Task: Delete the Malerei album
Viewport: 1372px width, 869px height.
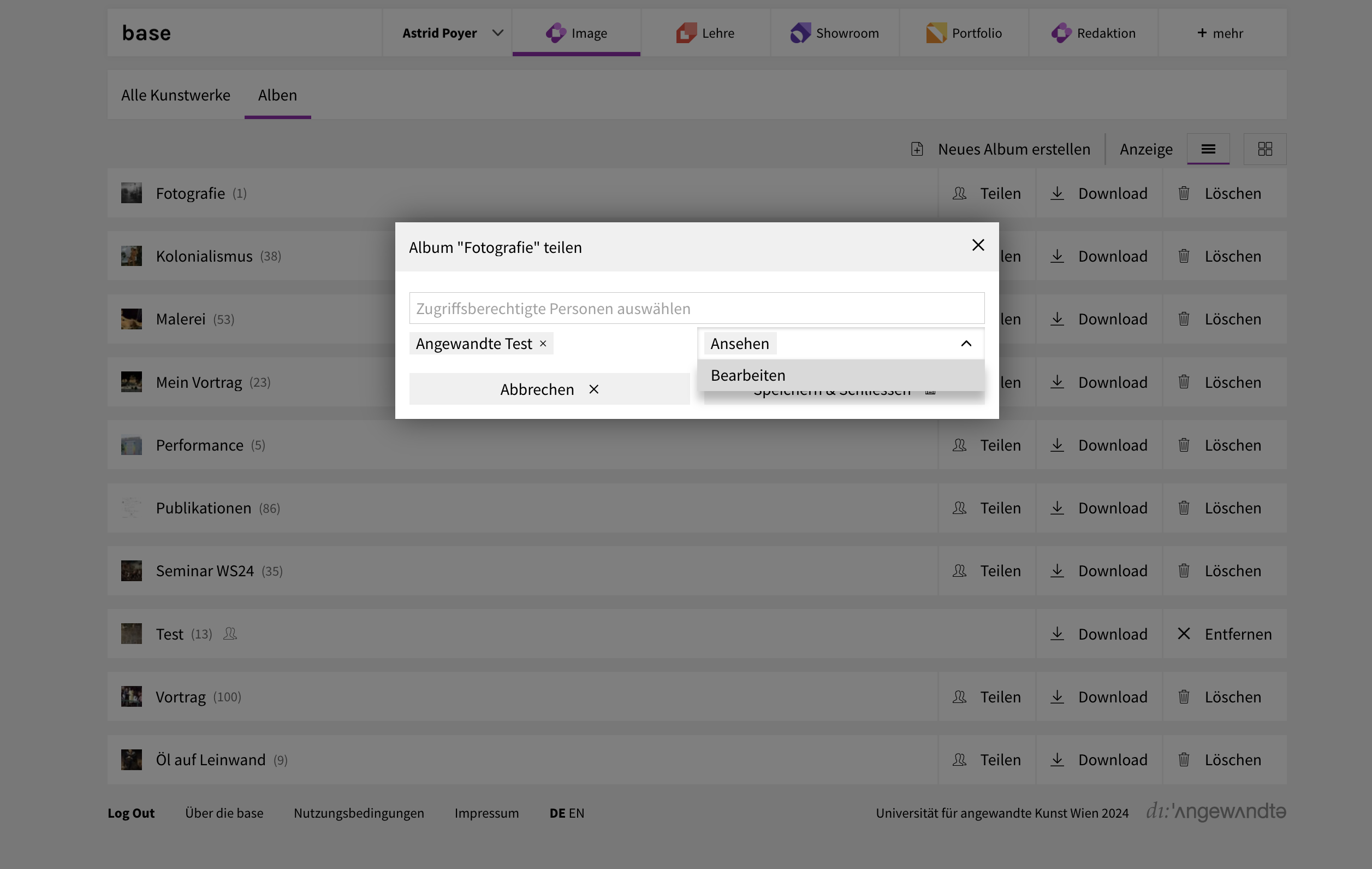Action: coord(1225,319)
